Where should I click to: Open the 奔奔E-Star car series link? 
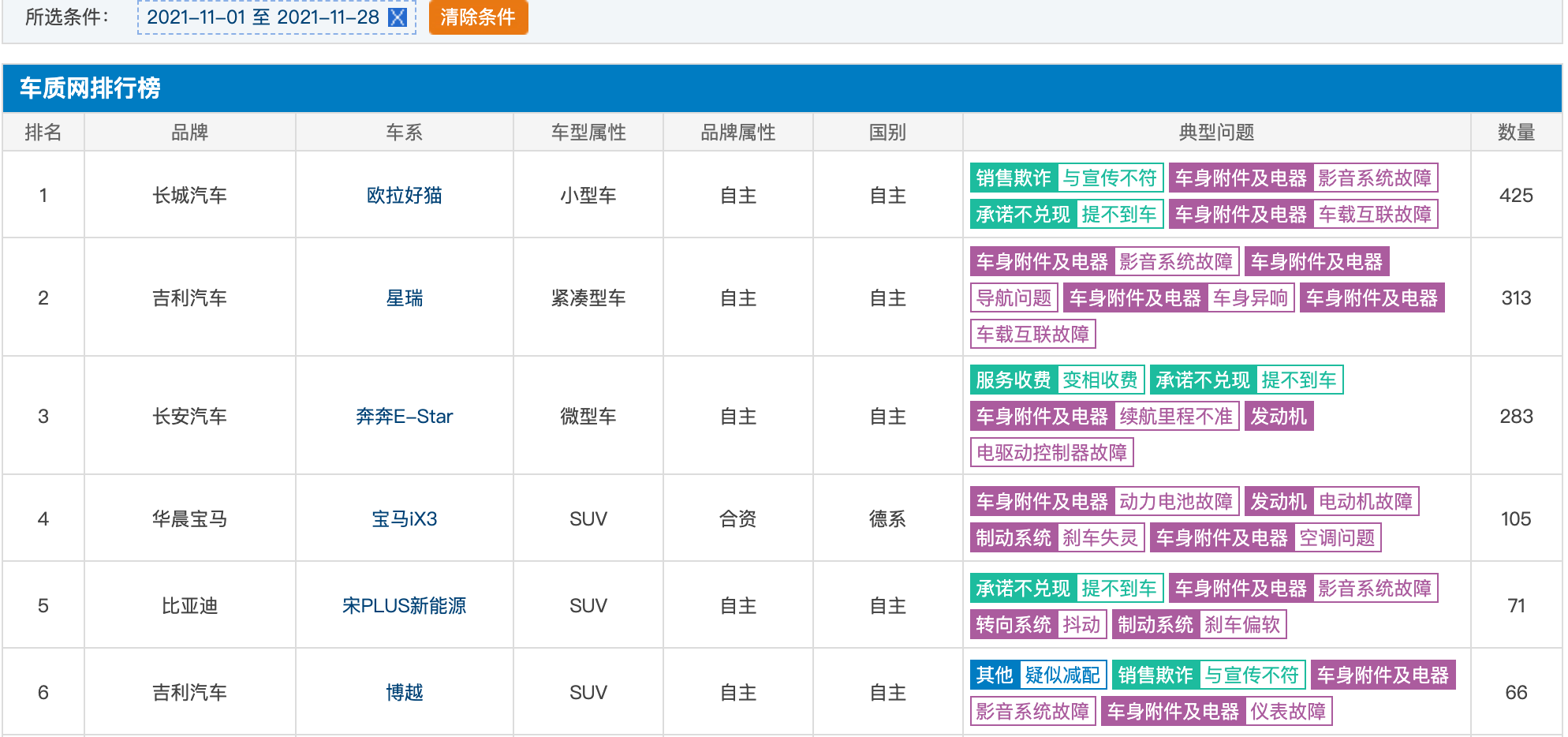(x=404, y=417)
